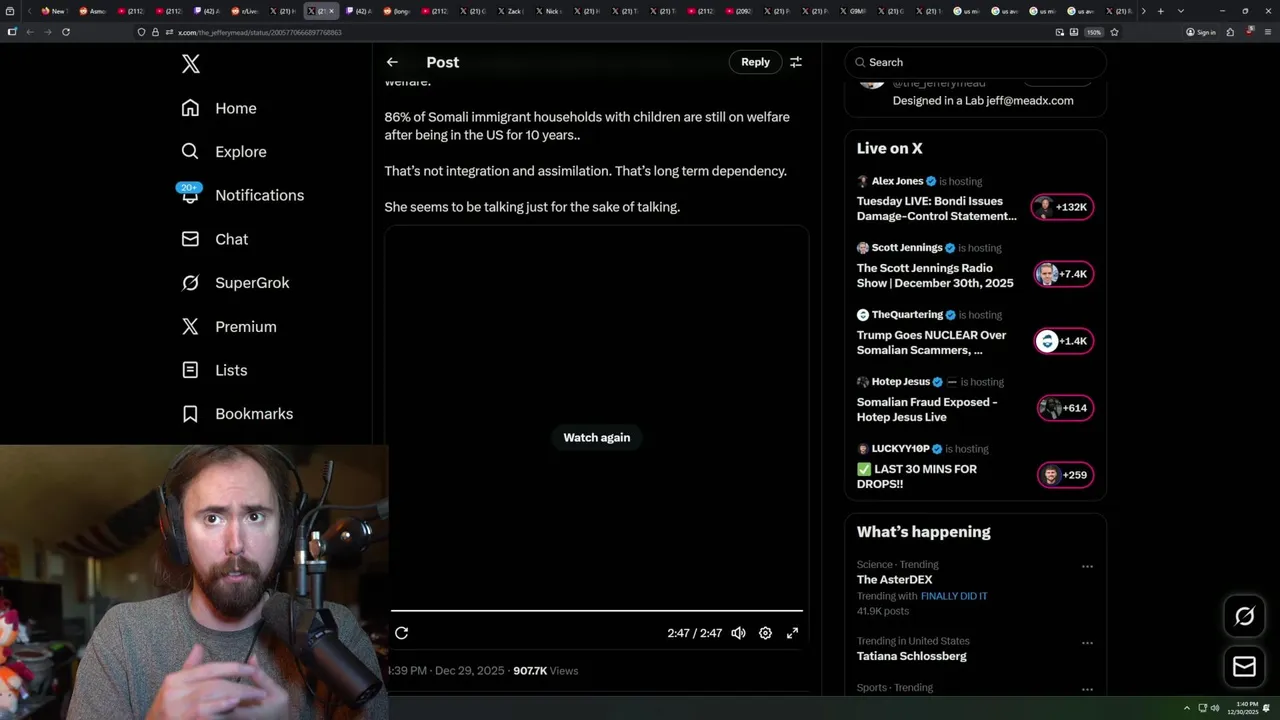The width and height of the screenshot is (1280, 720).
Task: Open more options for The AsterDEX trend
Action: [1087, 566]
